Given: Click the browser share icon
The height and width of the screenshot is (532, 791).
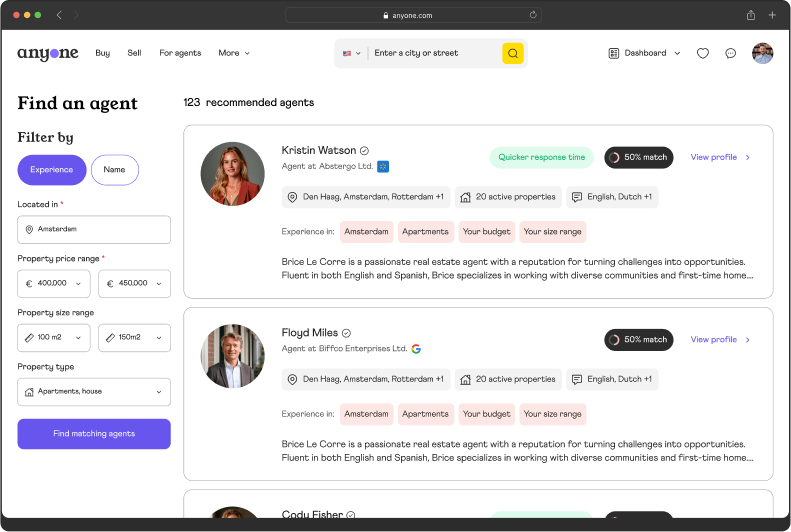Looking at the screenshot, I should 750,15.
